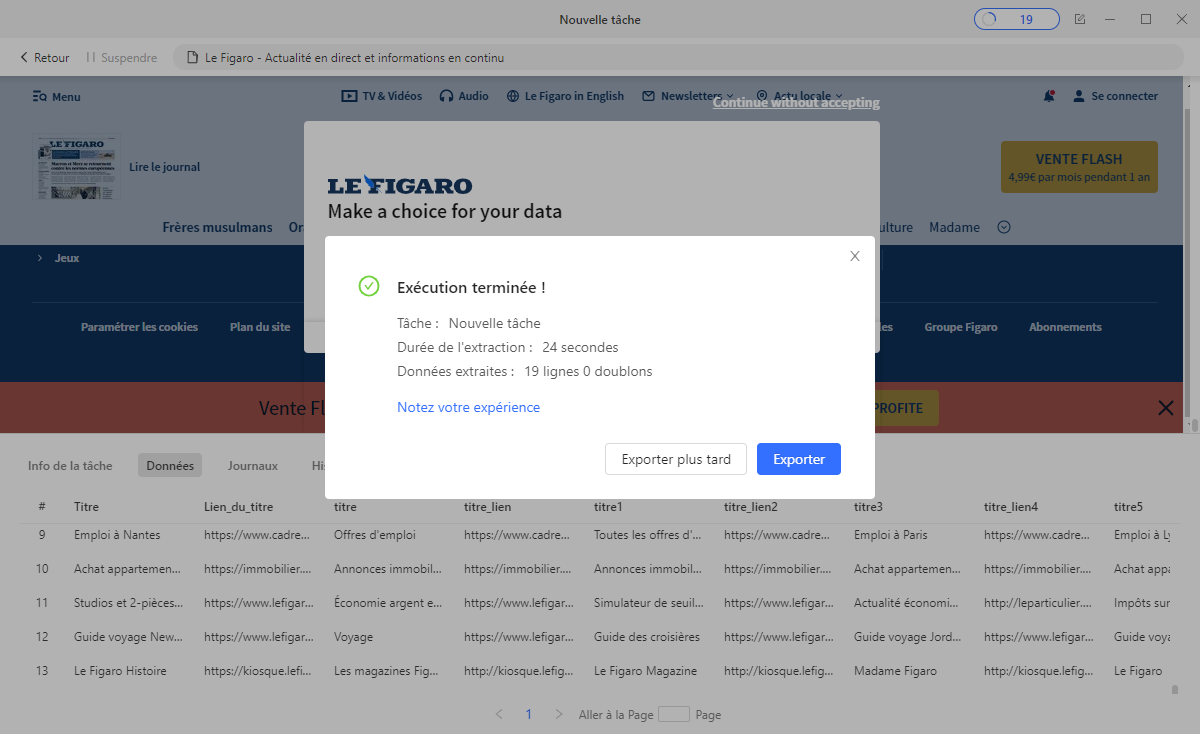Choose Exporter plus tard

pos(676,459)
